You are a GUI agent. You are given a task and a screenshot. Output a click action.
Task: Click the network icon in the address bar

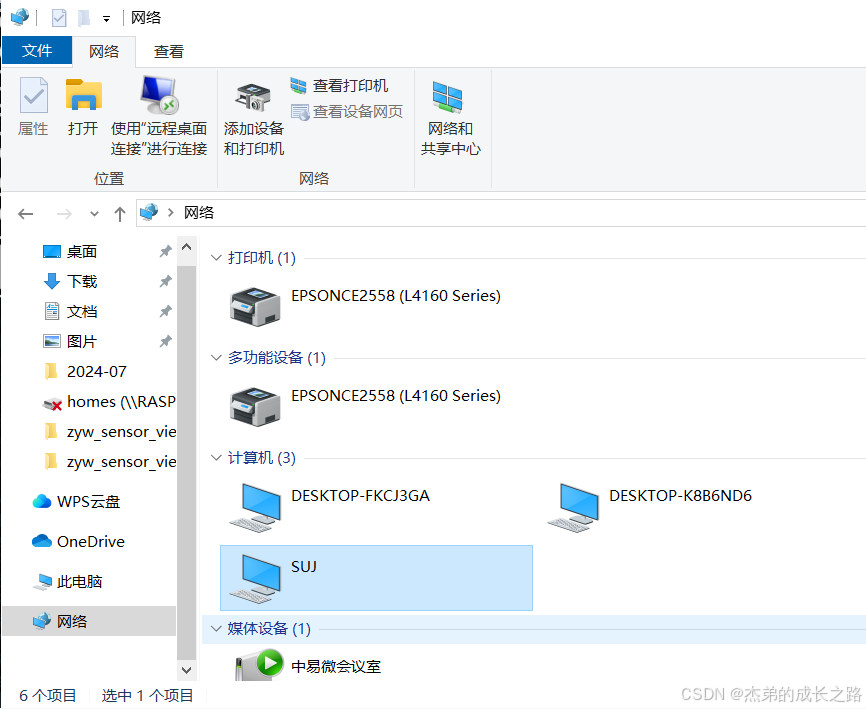[149, 212]
